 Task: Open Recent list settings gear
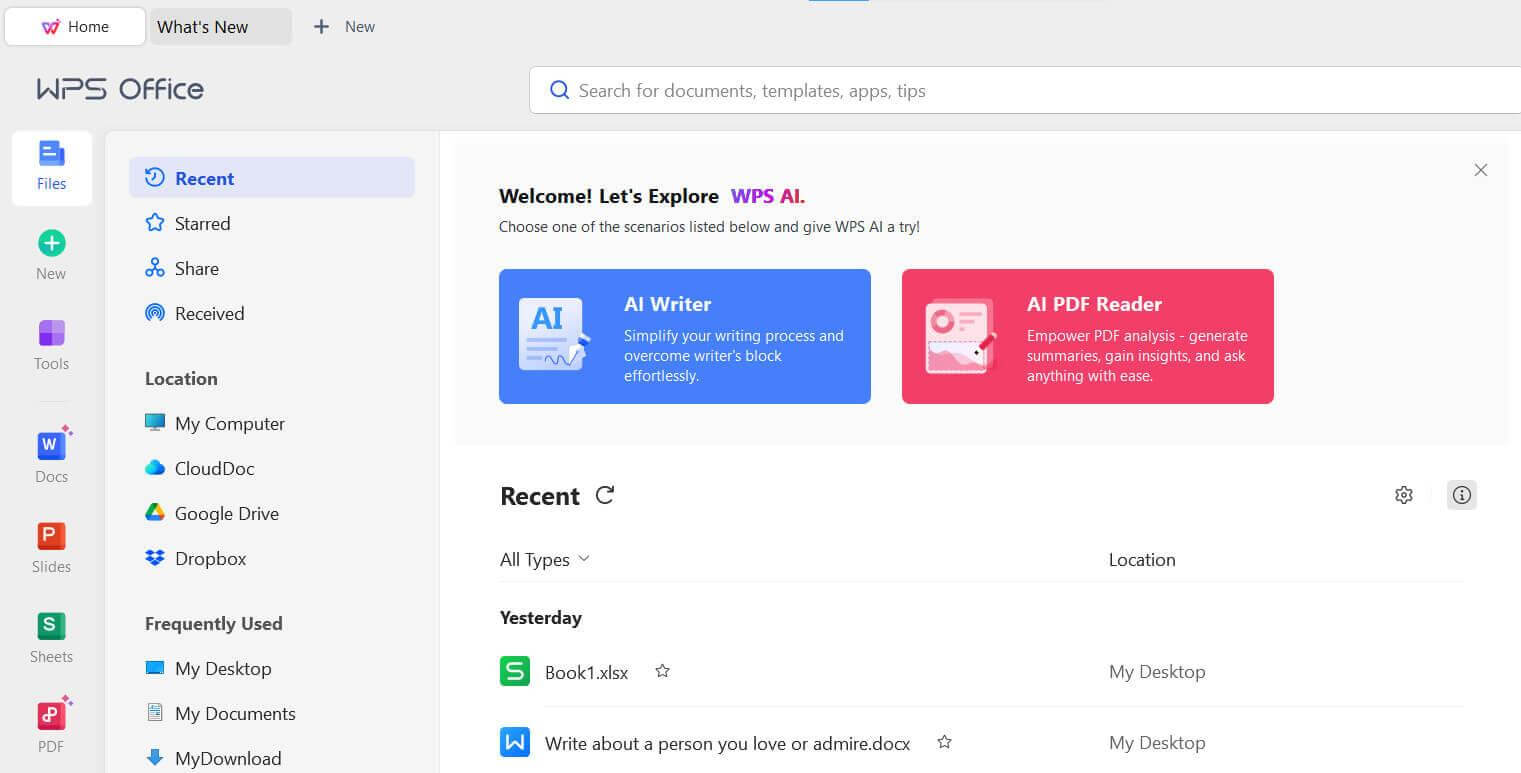click(1403, 494)
